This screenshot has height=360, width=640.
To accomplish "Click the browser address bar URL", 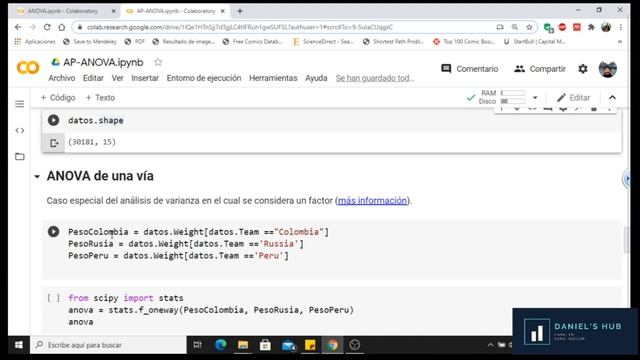I will pos(240,27).
